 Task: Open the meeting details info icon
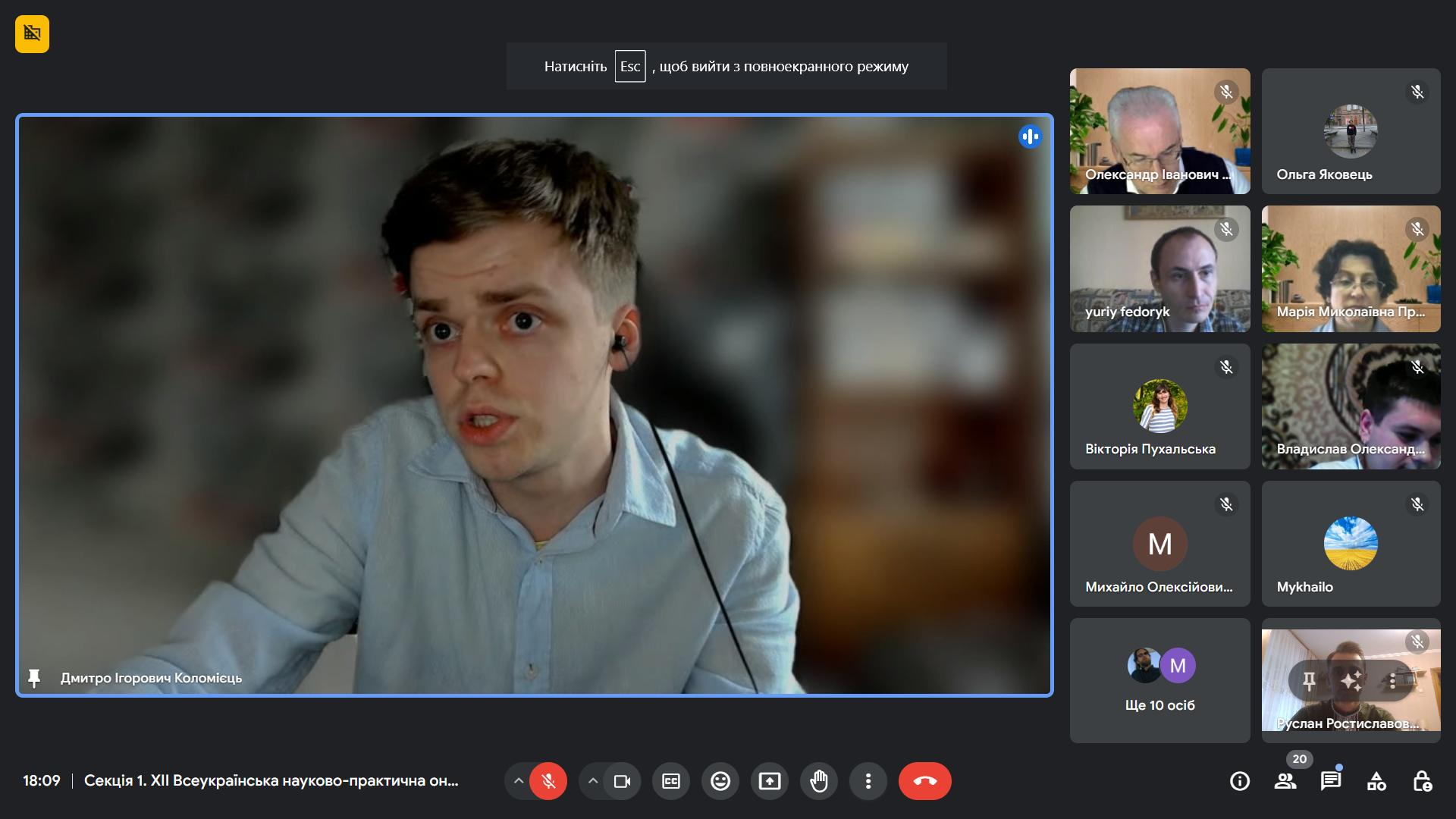[1239, 781]
